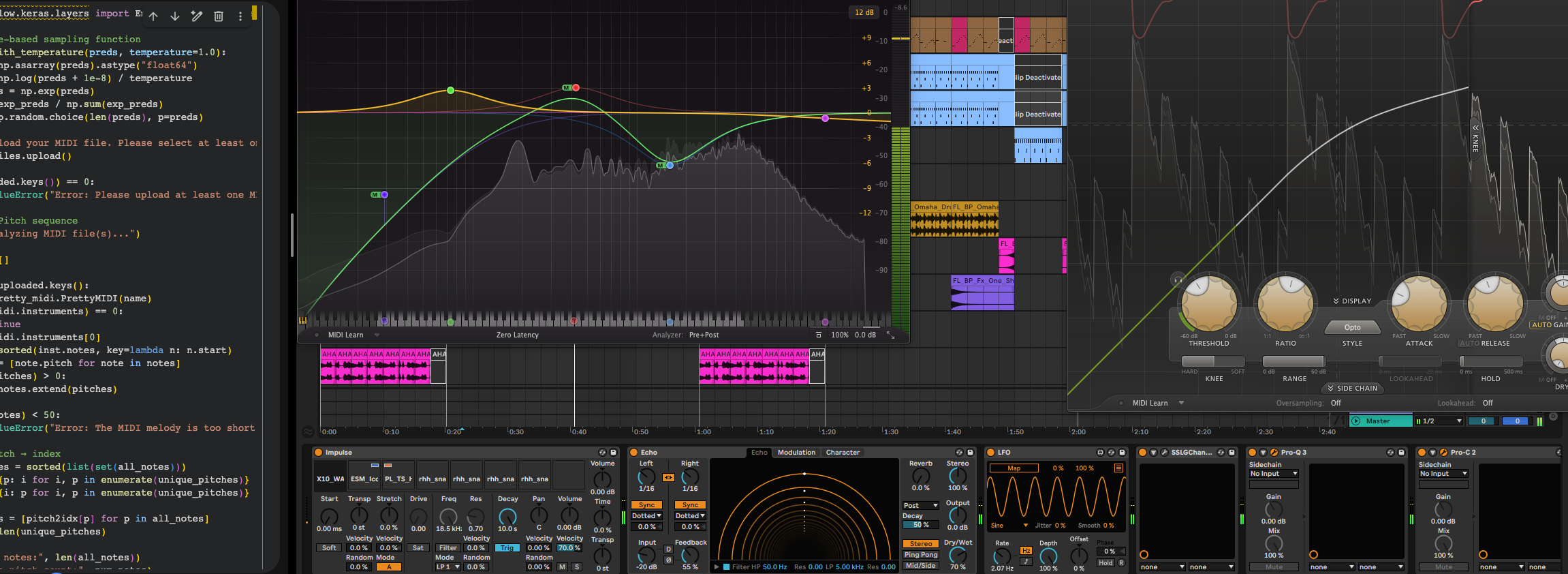Click the Pro-Q fullscreen expand icon
This screenshot has width=1568, height=574.
(890, 335)
